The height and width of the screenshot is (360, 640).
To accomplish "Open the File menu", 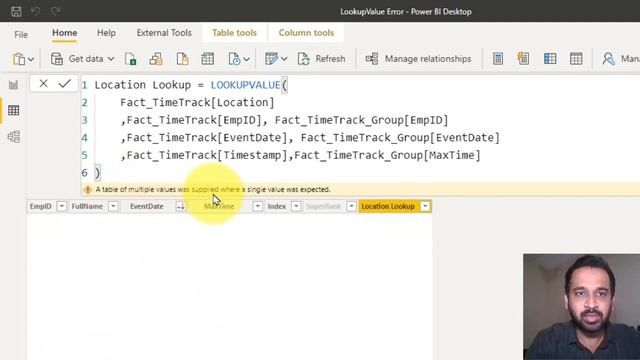I will point(21,34).
